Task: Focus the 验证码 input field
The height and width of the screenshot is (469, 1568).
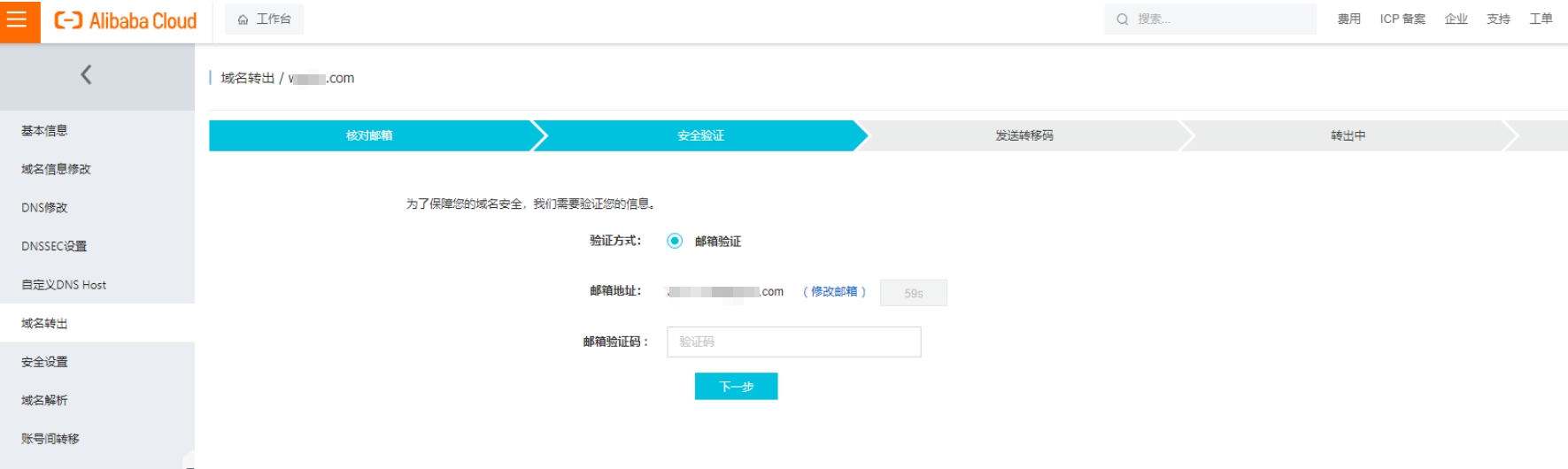Action: coord(793,342)
